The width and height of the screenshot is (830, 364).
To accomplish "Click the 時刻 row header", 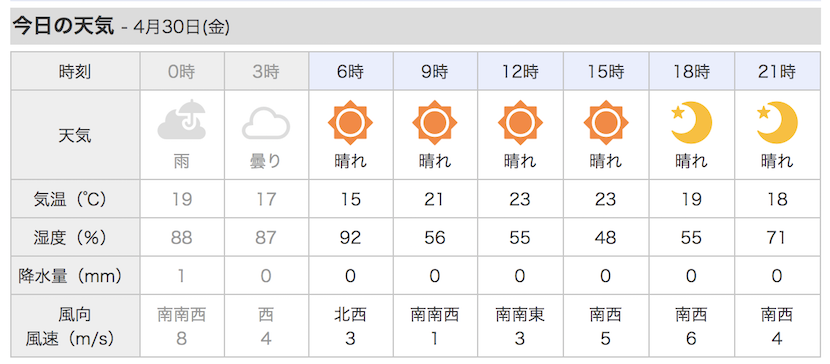I will click(75, 71).
